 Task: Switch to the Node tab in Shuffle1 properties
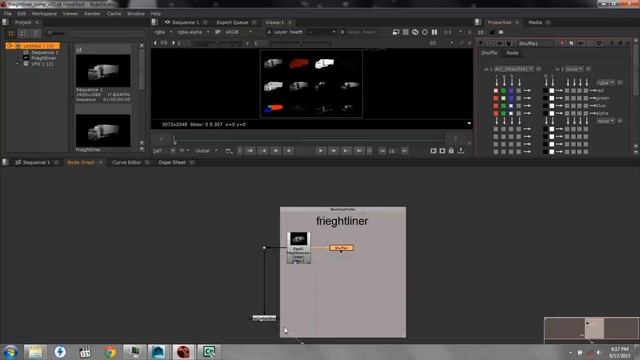point(512,53)
